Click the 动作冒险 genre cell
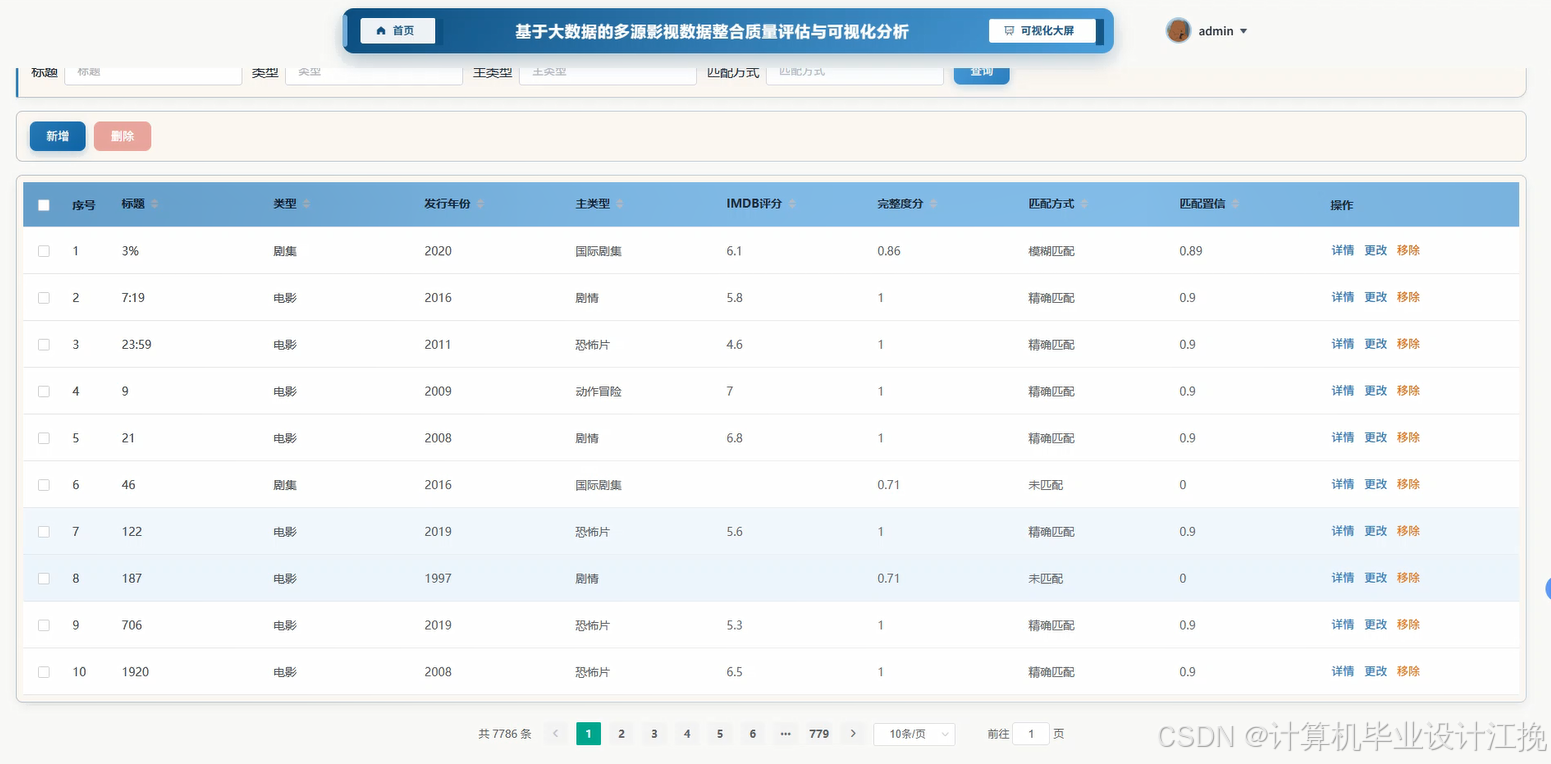Image resolution: width=1551 pixels, height=764 pixels. [x=599, y=391]
